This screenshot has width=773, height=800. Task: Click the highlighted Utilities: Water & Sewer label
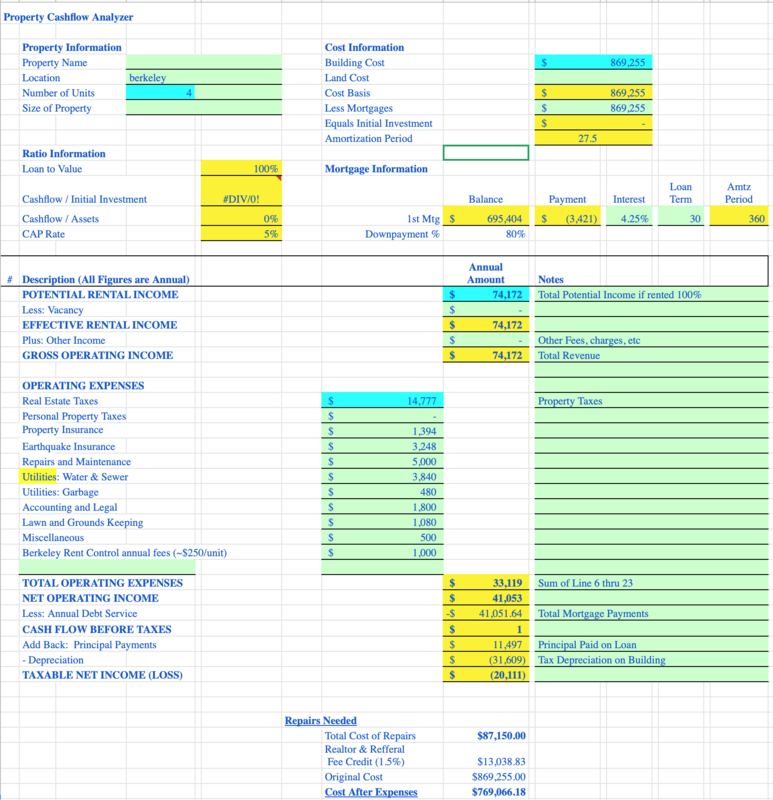tap(75, 477)
